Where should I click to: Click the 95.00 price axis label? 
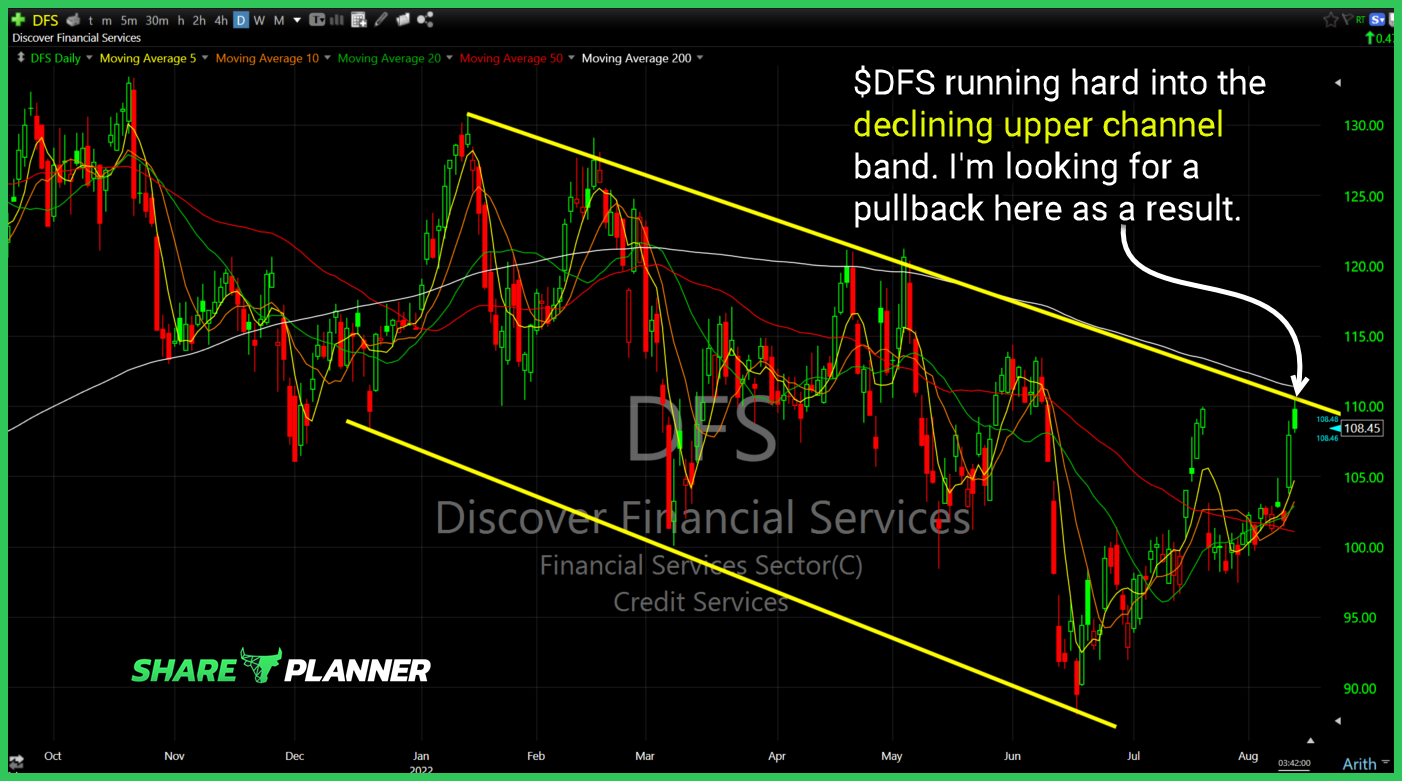(x=1366, y=618)
